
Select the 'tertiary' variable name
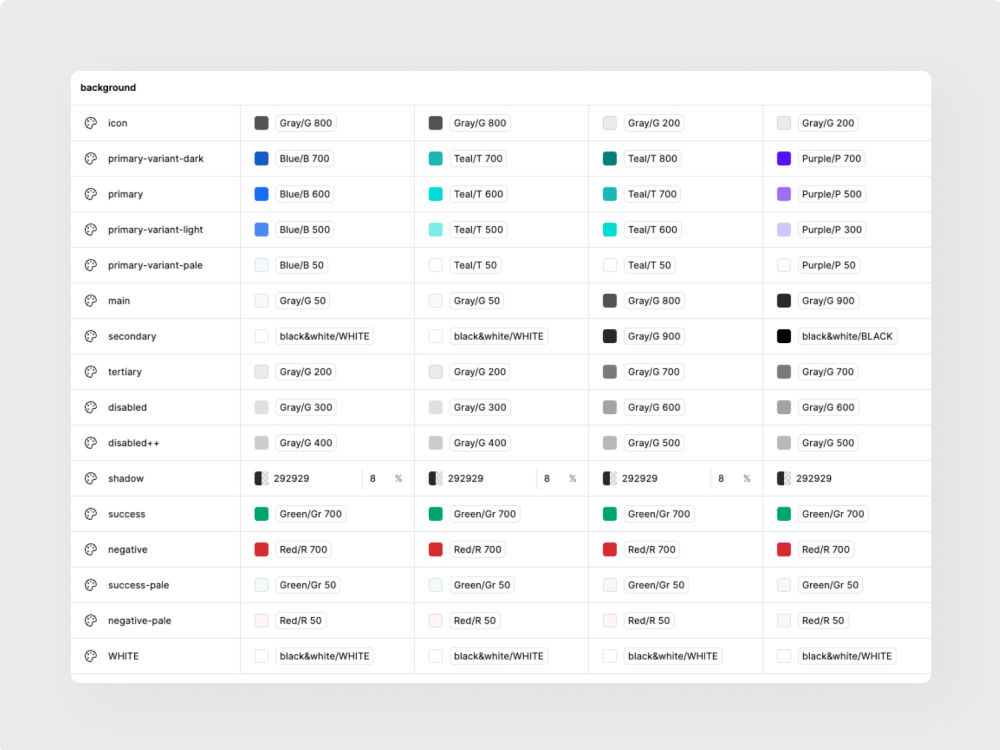(125, 372)
